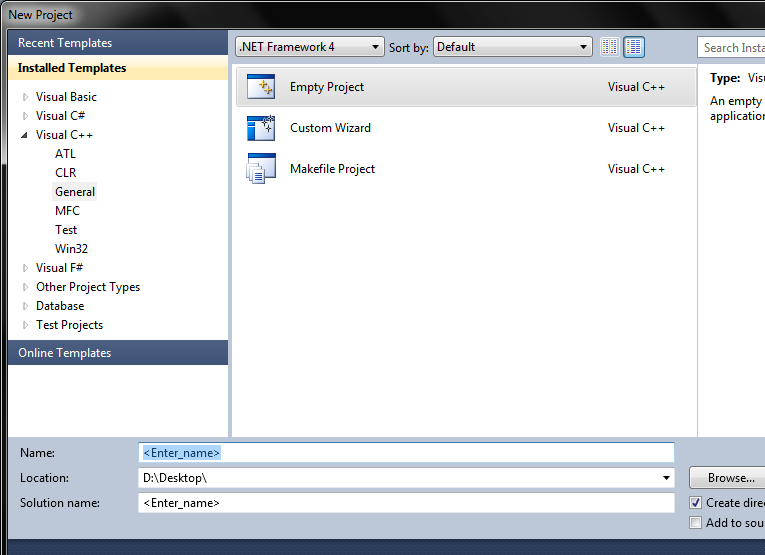Click Visual C++ type in Custom Wizard row
Screen dimensions: 765x555
pos(636,128)
